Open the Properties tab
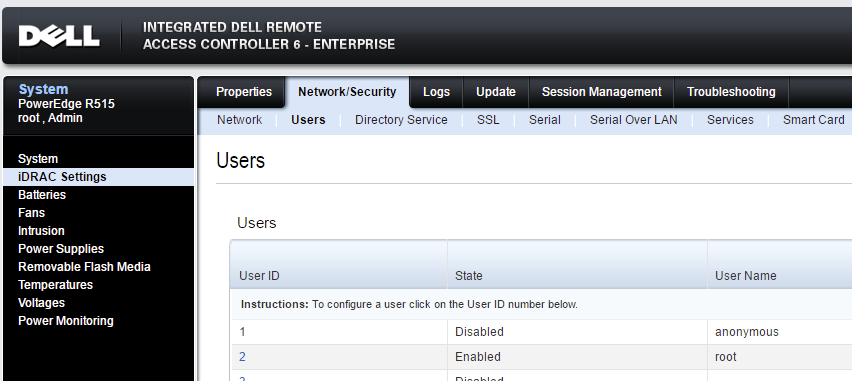This screenshot has height=381, width=852. pyautogui.click(x=244, y=92)
